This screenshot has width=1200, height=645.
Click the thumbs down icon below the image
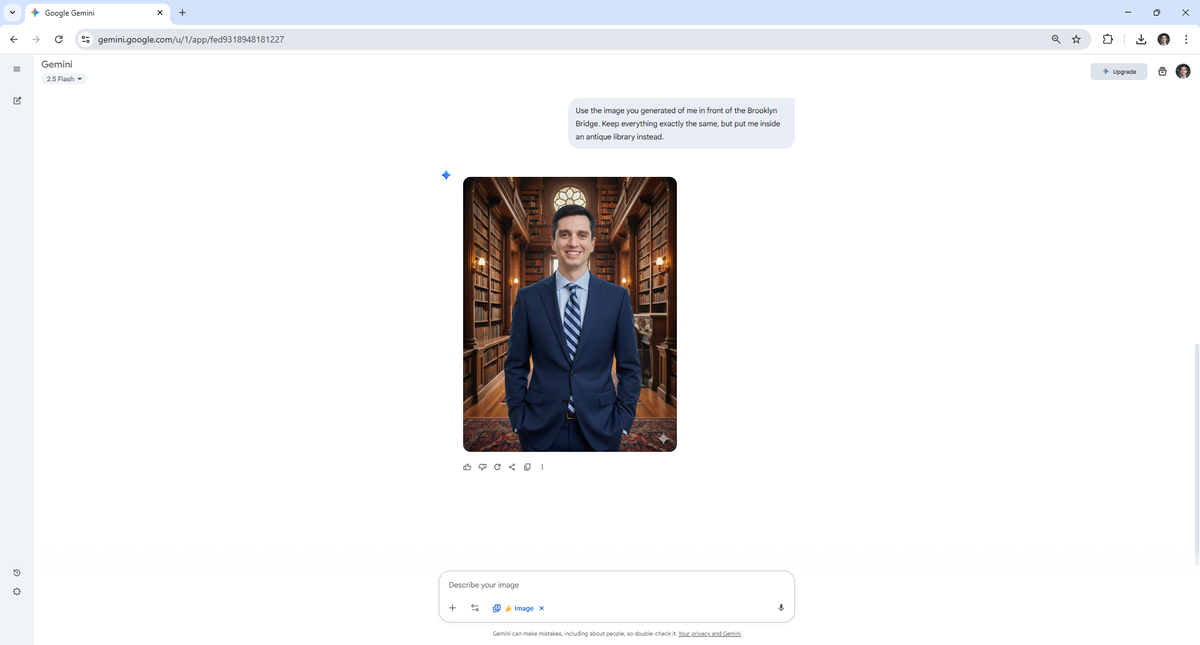[482, 467]
